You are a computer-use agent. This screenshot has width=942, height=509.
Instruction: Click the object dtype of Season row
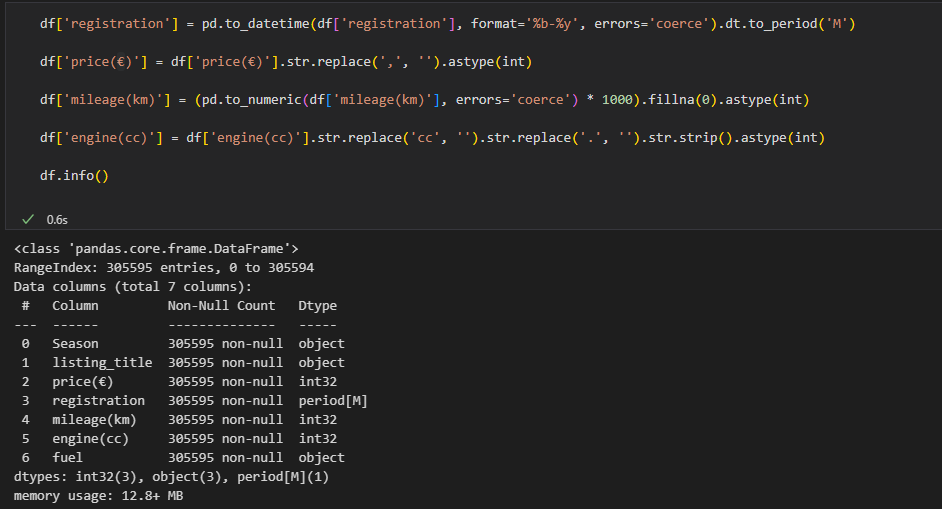321,344
